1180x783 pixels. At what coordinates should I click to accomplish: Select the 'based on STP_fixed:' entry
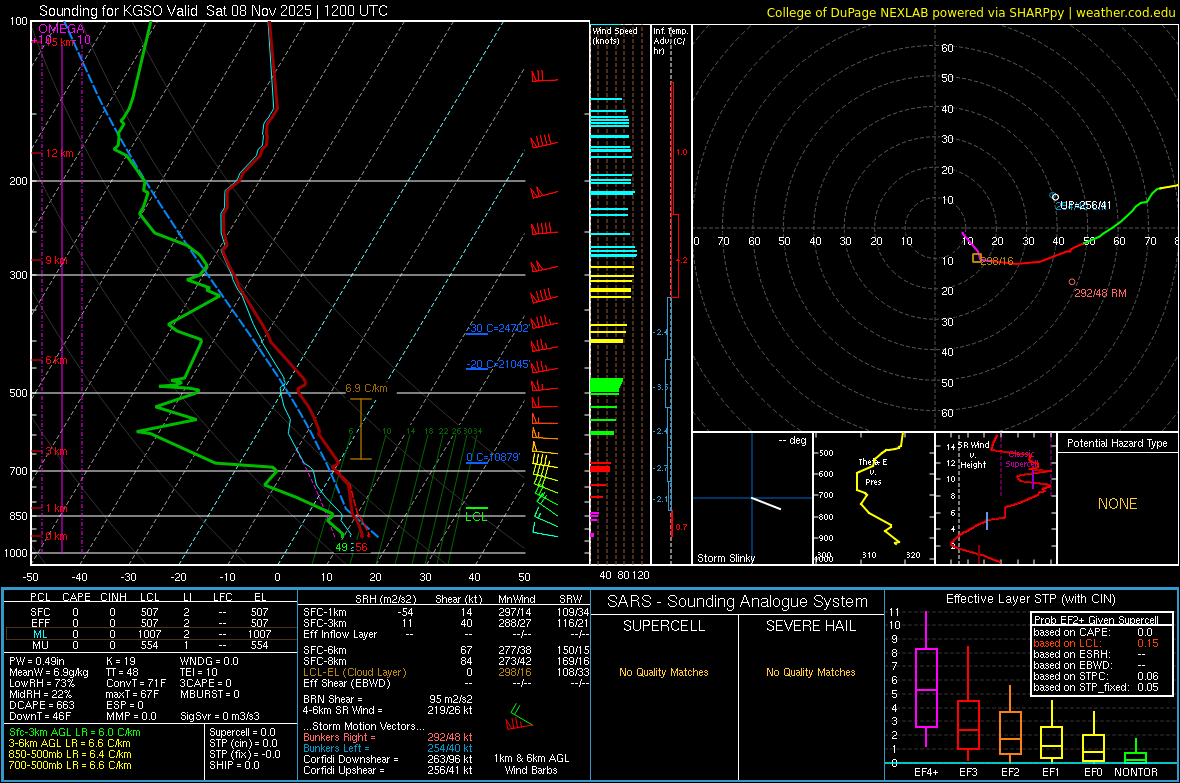point(1096,687)
